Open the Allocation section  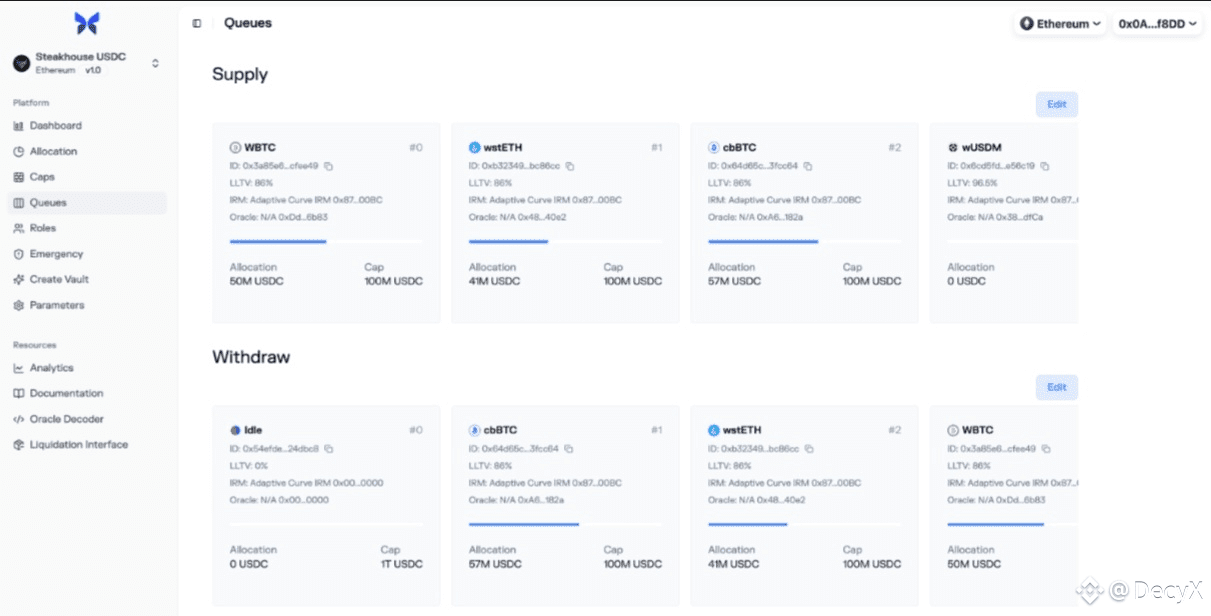pos(53,151)
